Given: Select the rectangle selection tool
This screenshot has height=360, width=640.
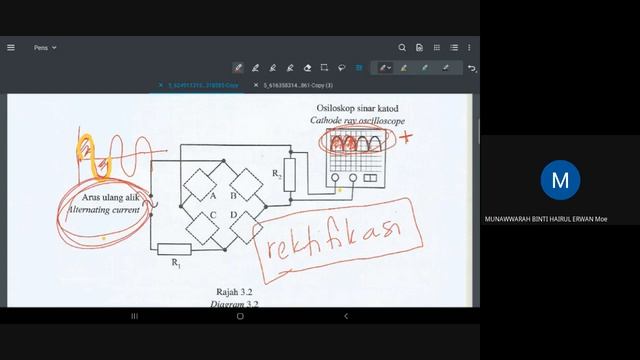Looking at the screenshot, I should pos(324,68).
